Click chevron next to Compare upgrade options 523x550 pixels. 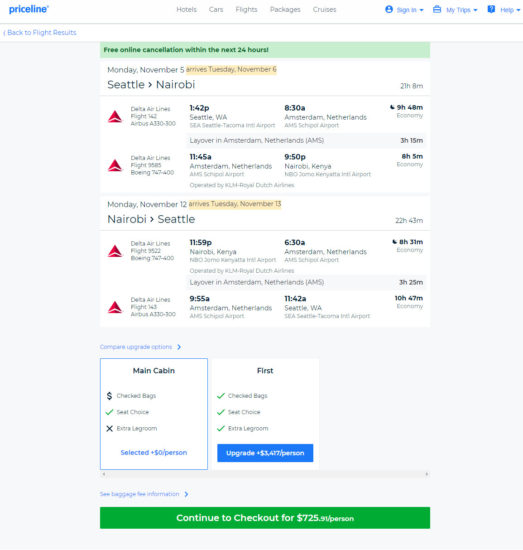click(x=179, y=347)
